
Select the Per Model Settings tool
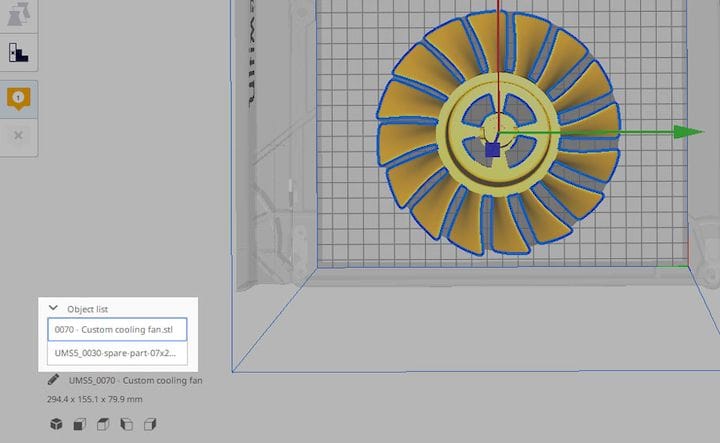tap(19, 14)
